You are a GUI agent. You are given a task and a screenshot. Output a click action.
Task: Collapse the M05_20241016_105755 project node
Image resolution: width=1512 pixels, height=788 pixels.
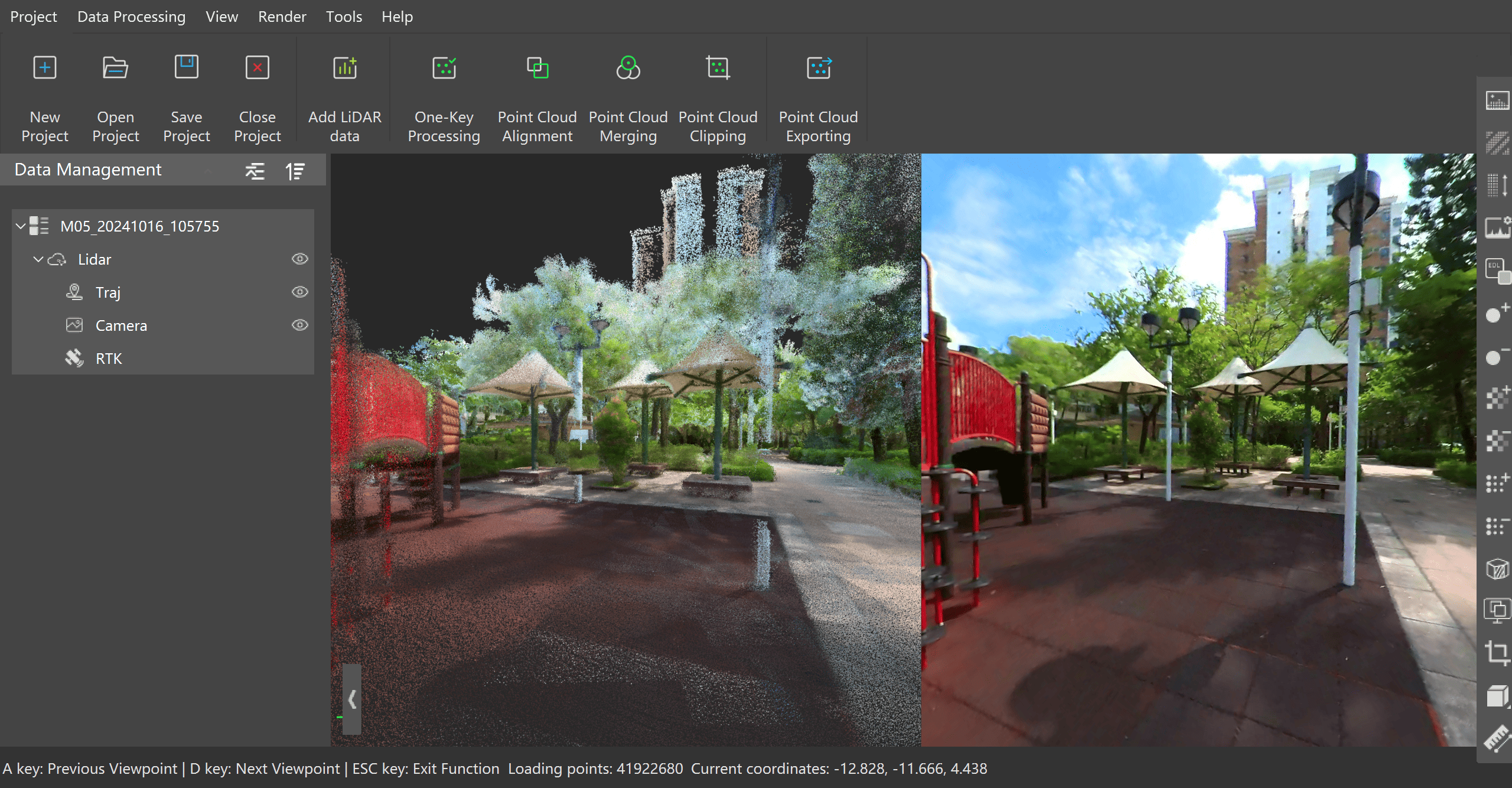(x=21, y=226)
